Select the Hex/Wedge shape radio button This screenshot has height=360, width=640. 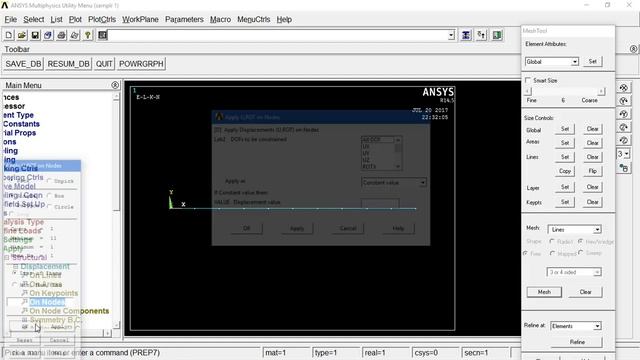[580, 242]
